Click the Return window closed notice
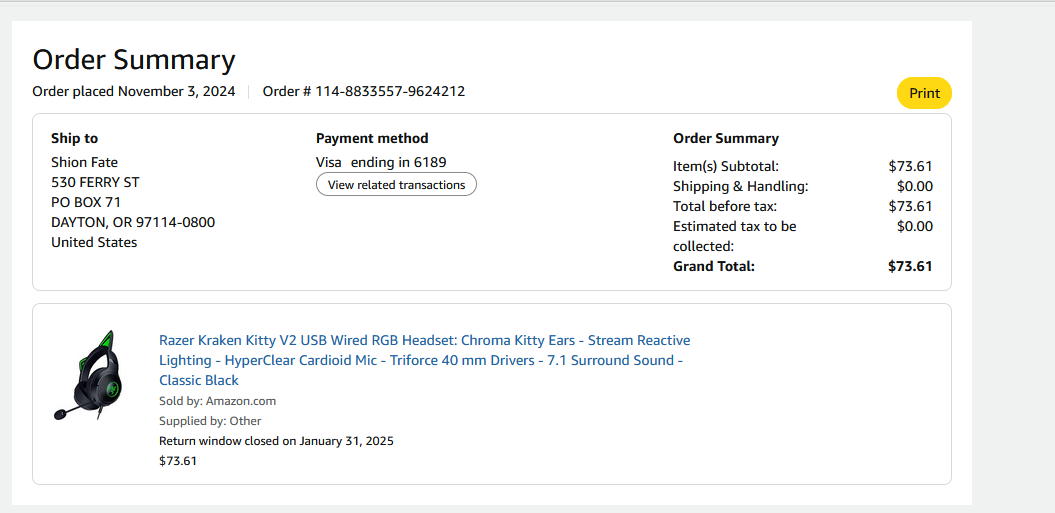The image size is (1055, 513). point(276,441)
